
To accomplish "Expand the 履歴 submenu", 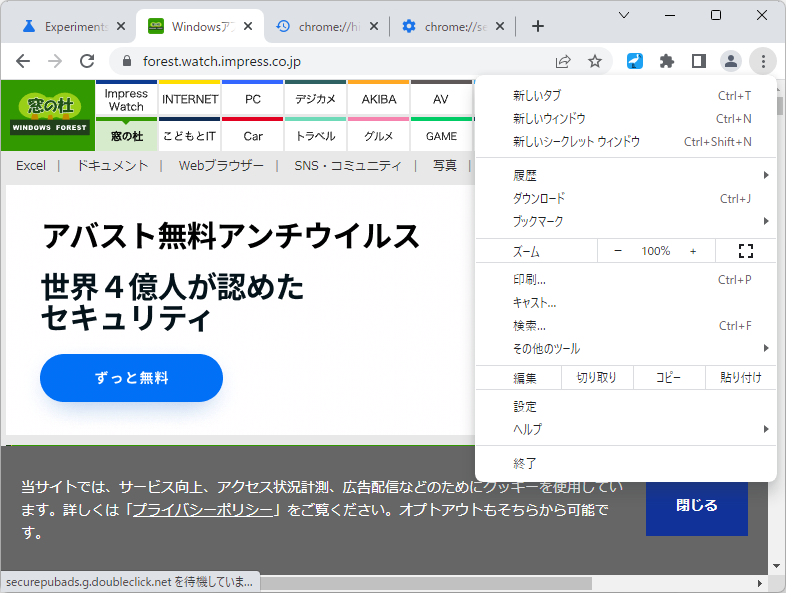I will [x=626, y=175].
